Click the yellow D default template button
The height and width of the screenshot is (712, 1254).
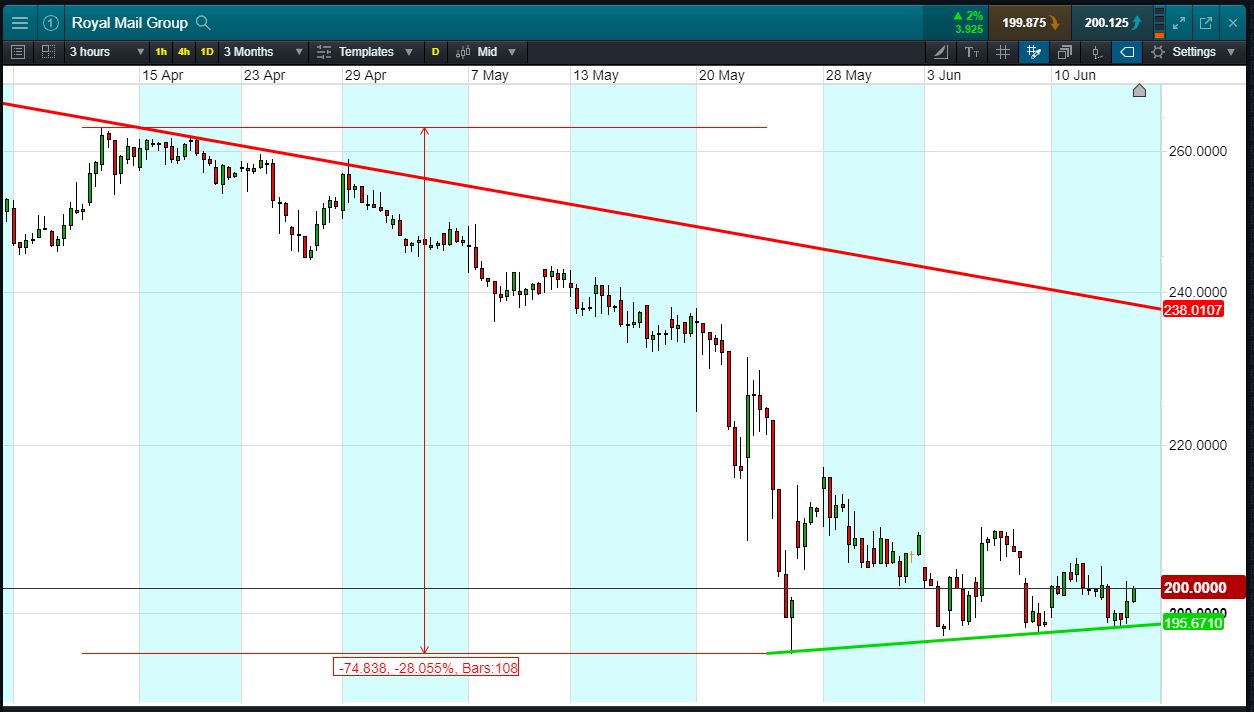(x=435, y=52)
